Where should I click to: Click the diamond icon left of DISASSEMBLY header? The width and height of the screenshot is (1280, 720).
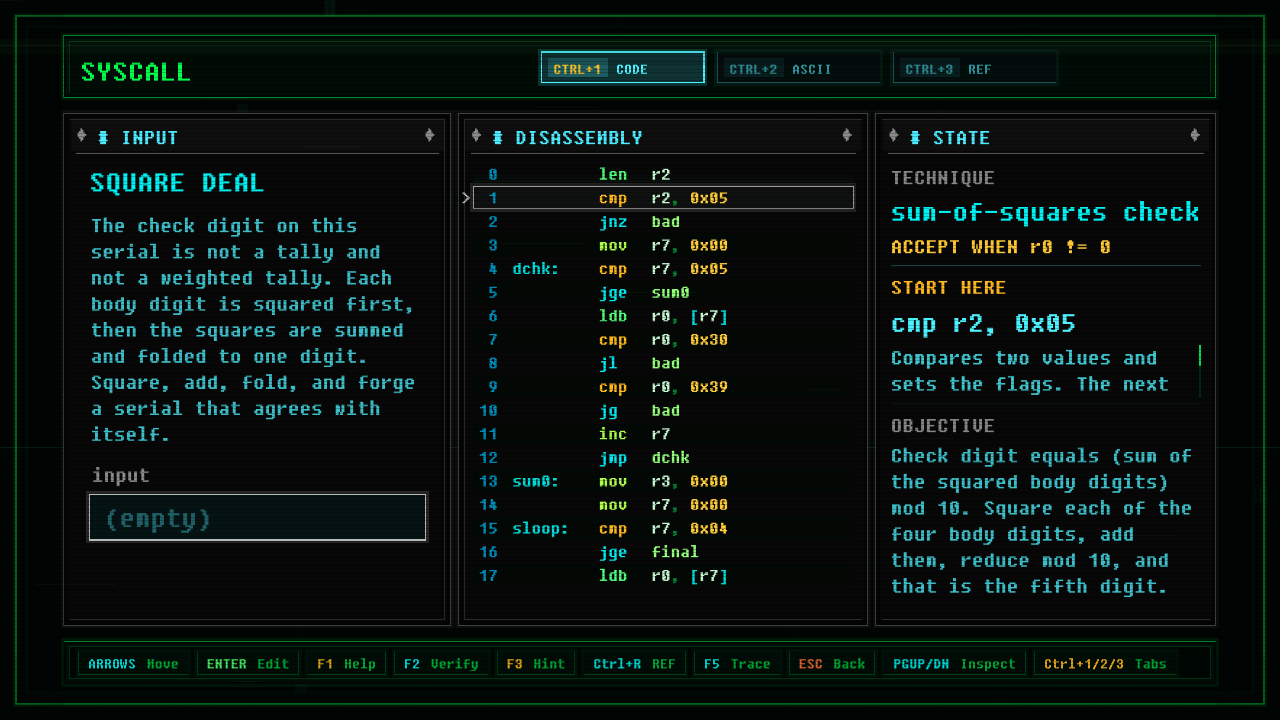476,135
